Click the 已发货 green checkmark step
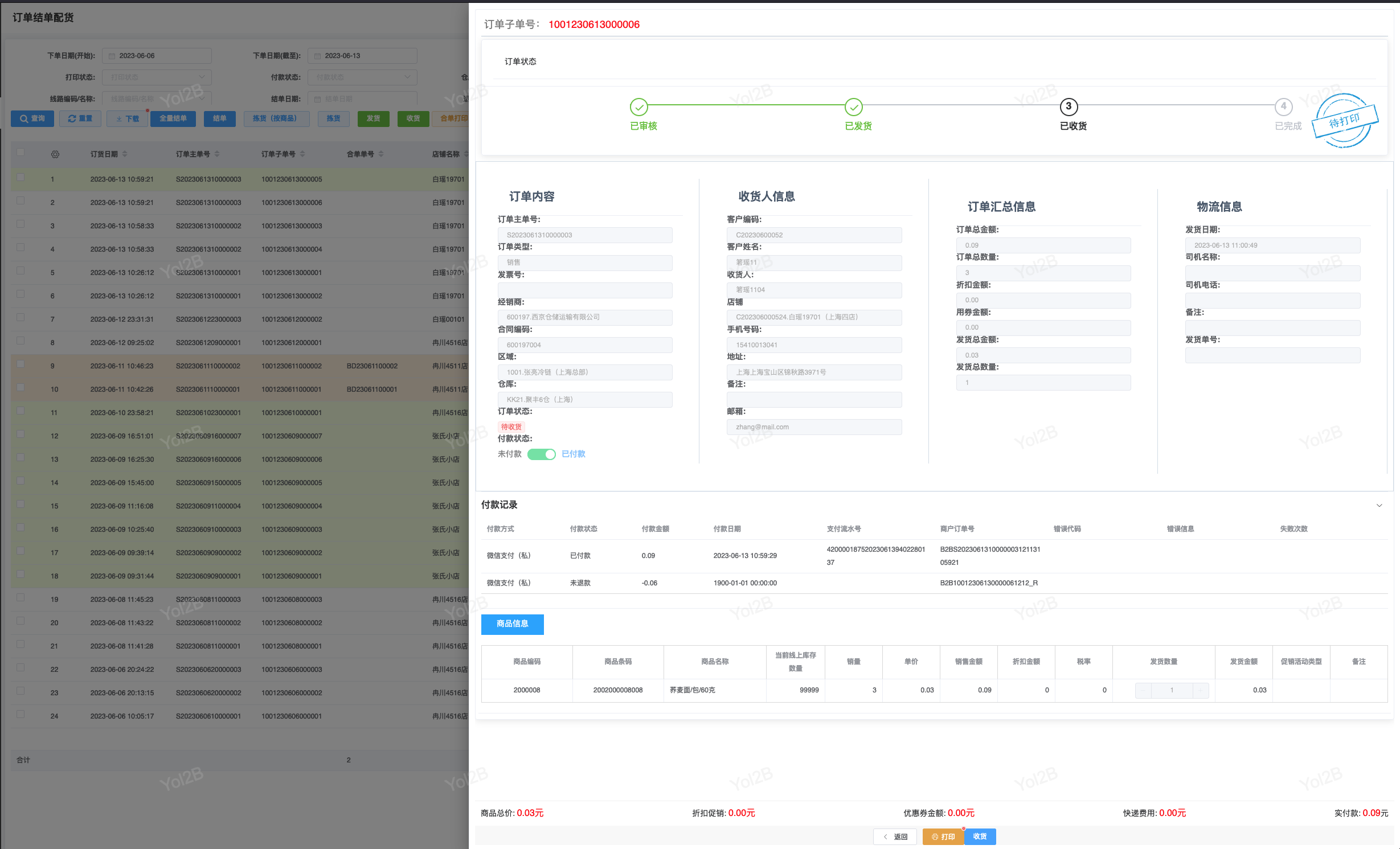This screenshot has height=849, width=1400. [853, 106]
